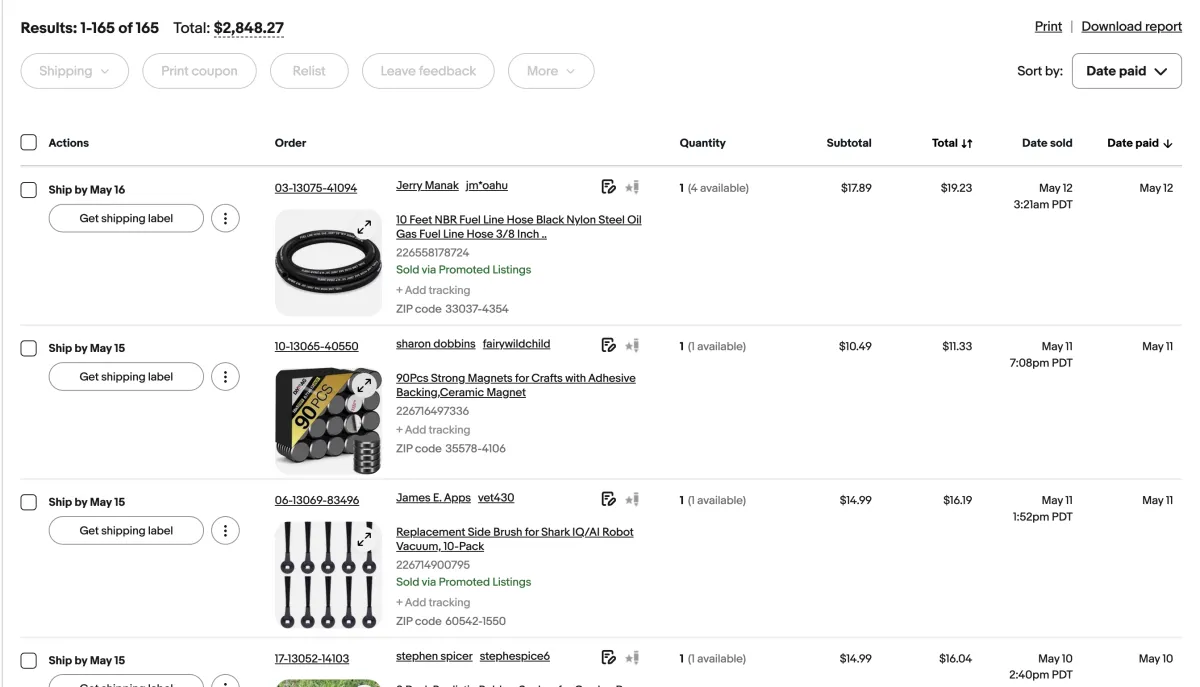Select the sharon dobbins order checkbox

29,349
